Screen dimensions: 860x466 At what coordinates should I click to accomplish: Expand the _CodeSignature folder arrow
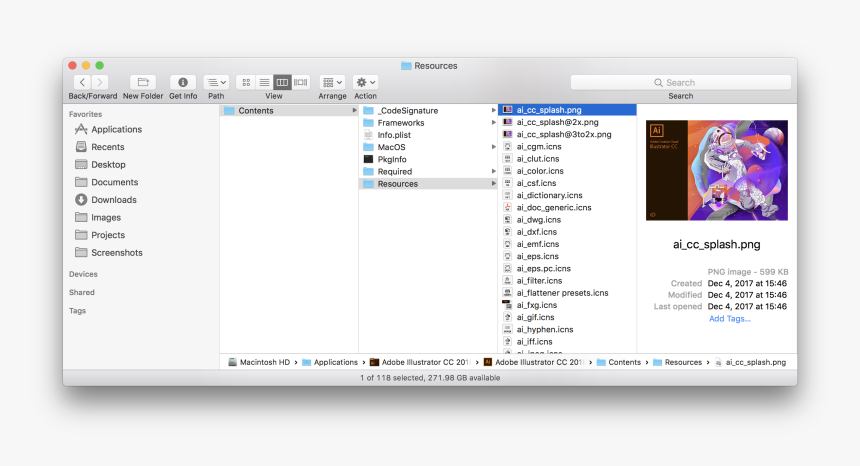(494, 110)
